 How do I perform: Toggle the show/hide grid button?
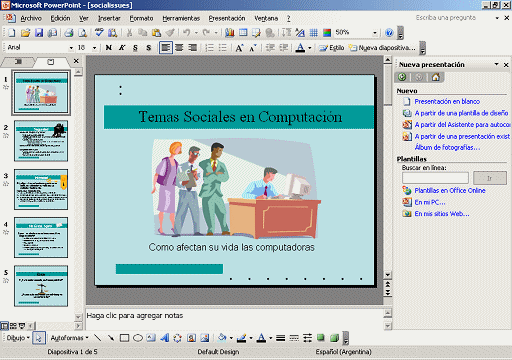coord(313,33)
